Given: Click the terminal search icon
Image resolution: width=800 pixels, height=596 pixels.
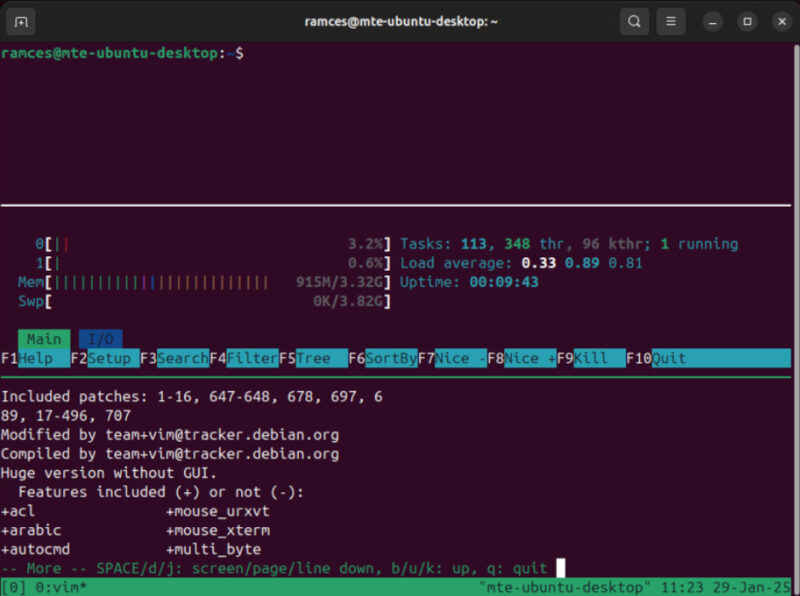Looking at the screenshot, I should pos(634,21).
